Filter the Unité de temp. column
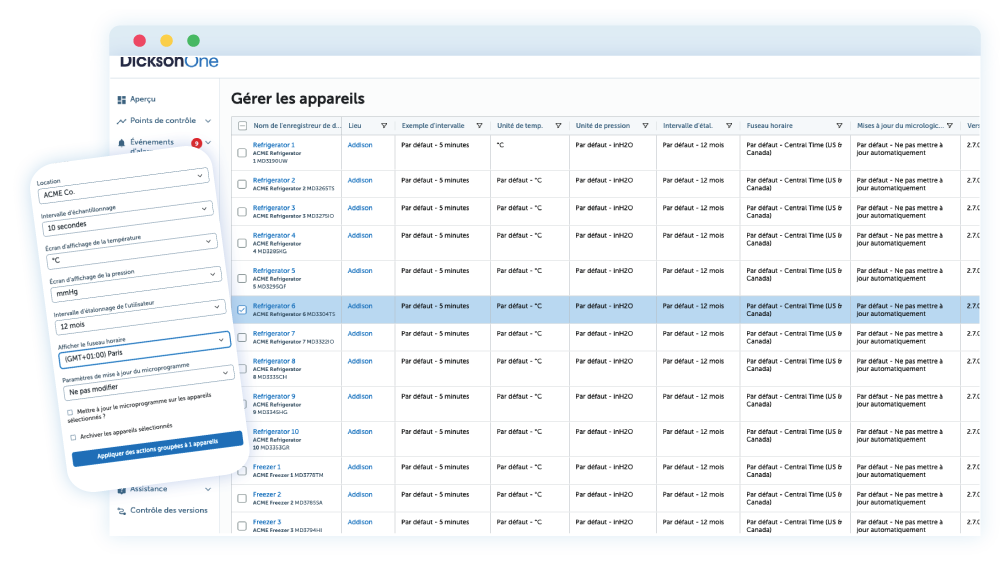This screenshot has width=1000, height=563. pos(559,126)
